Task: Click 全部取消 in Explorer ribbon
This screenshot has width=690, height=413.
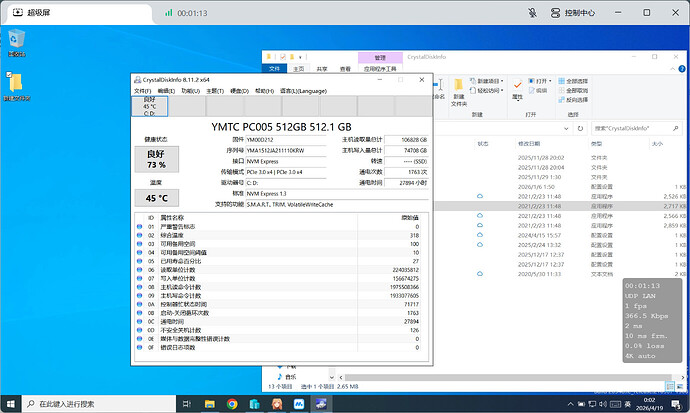Action: pos(573,91)
